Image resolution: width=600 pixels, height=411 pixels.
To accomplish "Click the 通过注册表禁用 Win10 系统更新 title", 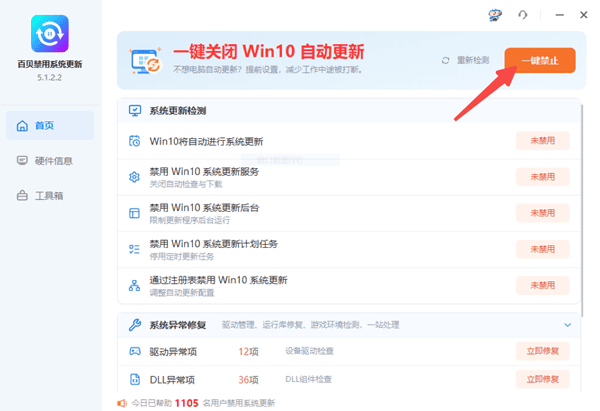I will [218, 280].
